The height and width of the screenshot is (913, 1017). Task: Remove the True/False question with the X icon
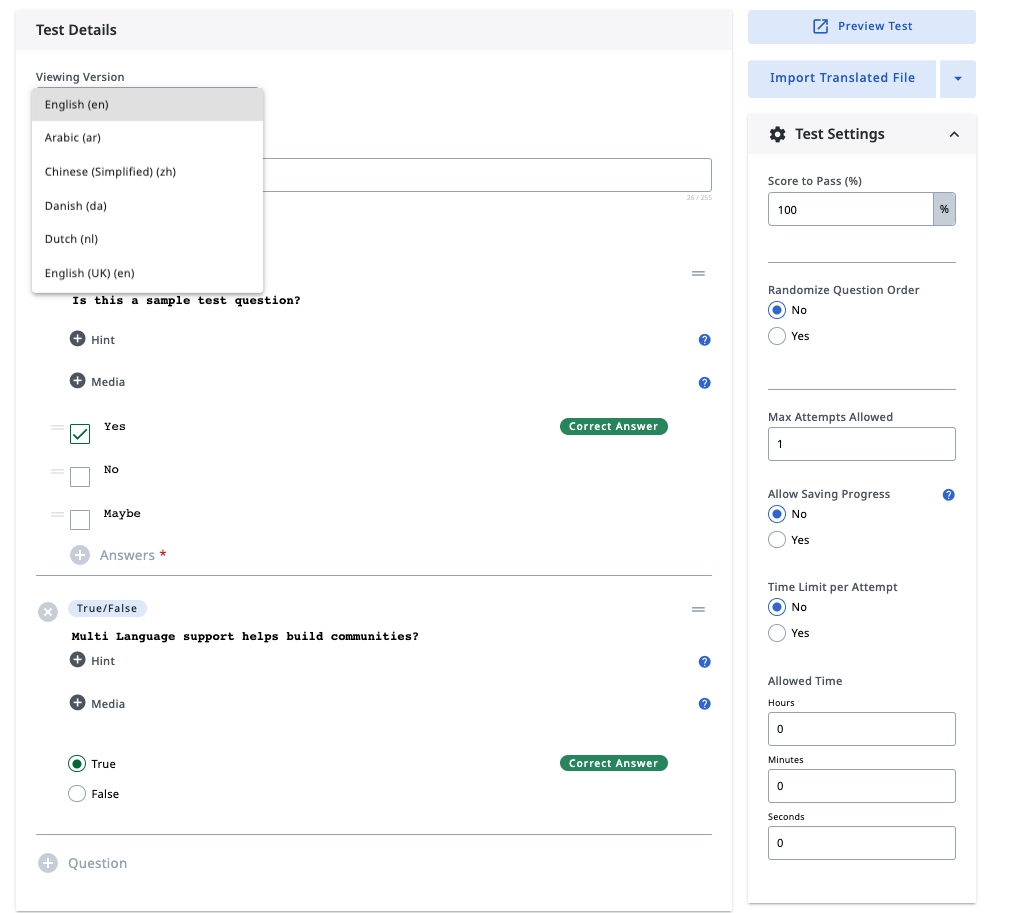48,611
